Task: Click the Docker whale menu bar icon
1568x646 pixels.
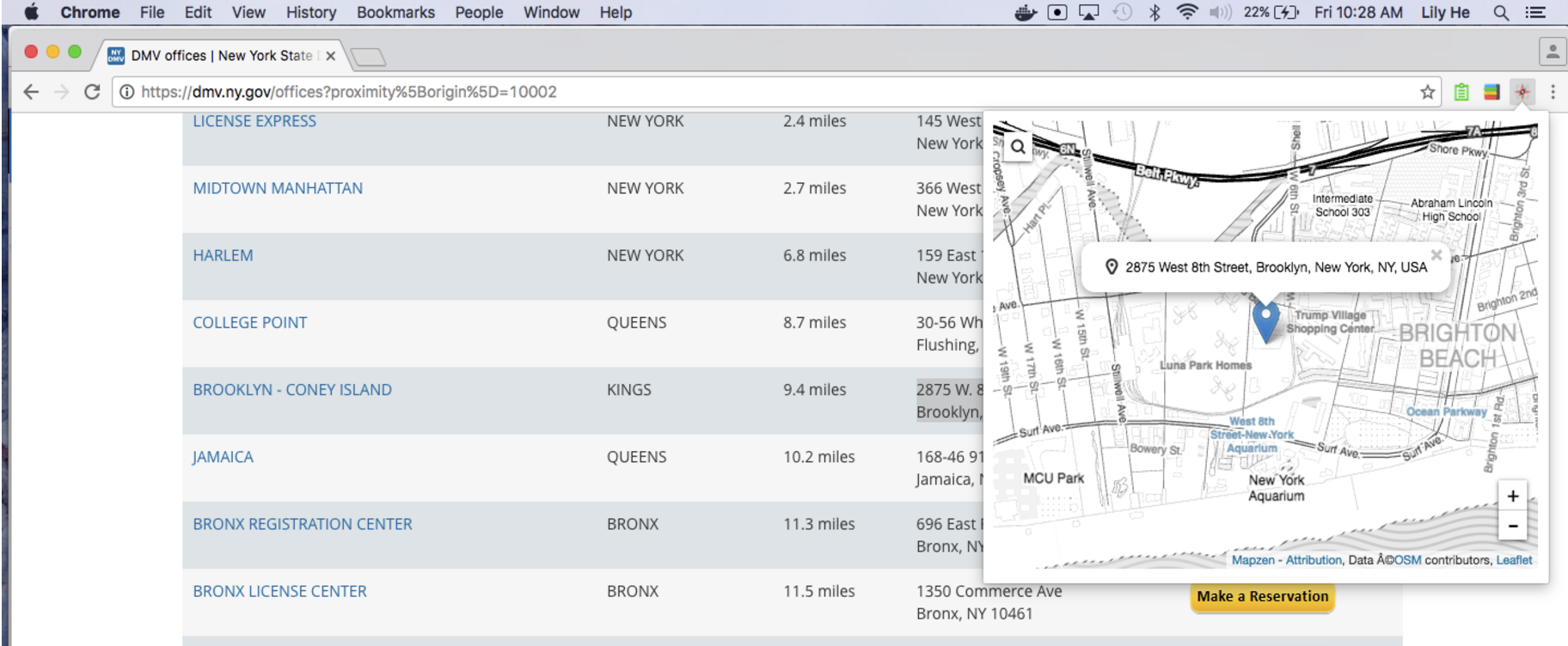Action: [1026, 12]
